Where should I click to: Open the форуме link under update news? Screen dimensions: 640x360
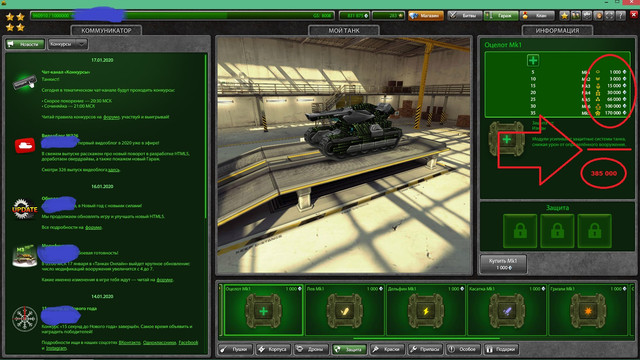[93, 227]
